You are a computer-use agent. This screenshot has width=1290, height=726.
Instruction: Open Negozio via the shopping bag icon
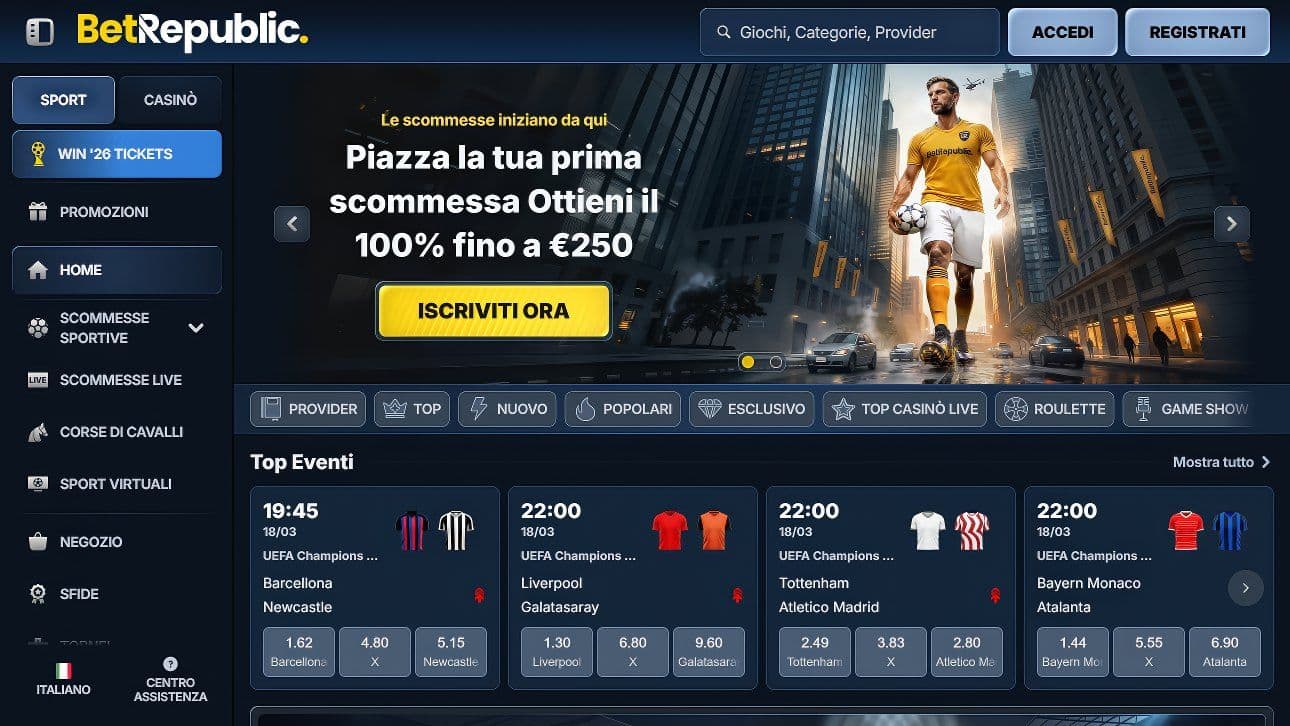click(x=38, y=542)
